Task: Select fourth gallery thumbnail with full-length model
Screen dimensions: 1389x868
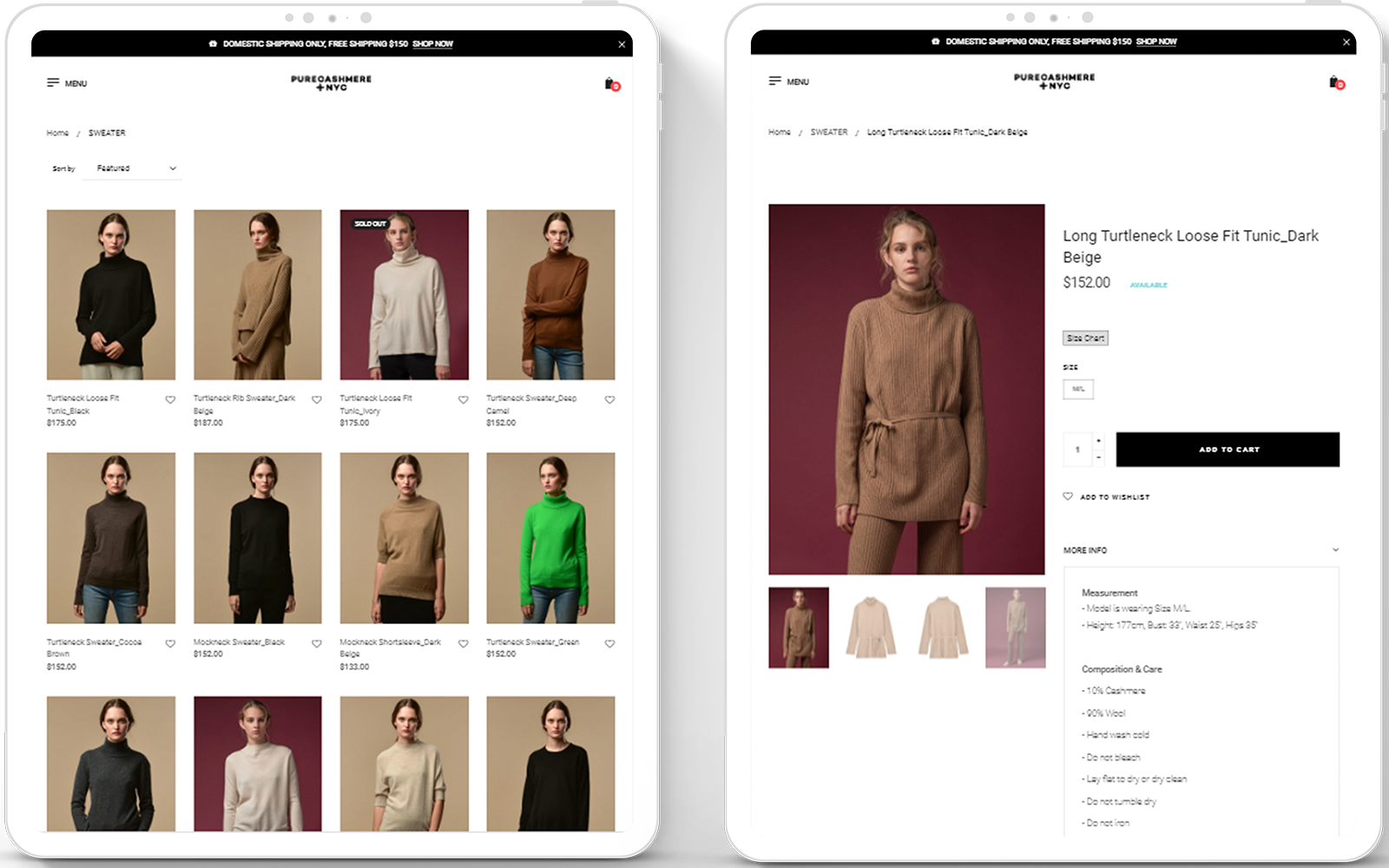Action: coord(1016,628)
